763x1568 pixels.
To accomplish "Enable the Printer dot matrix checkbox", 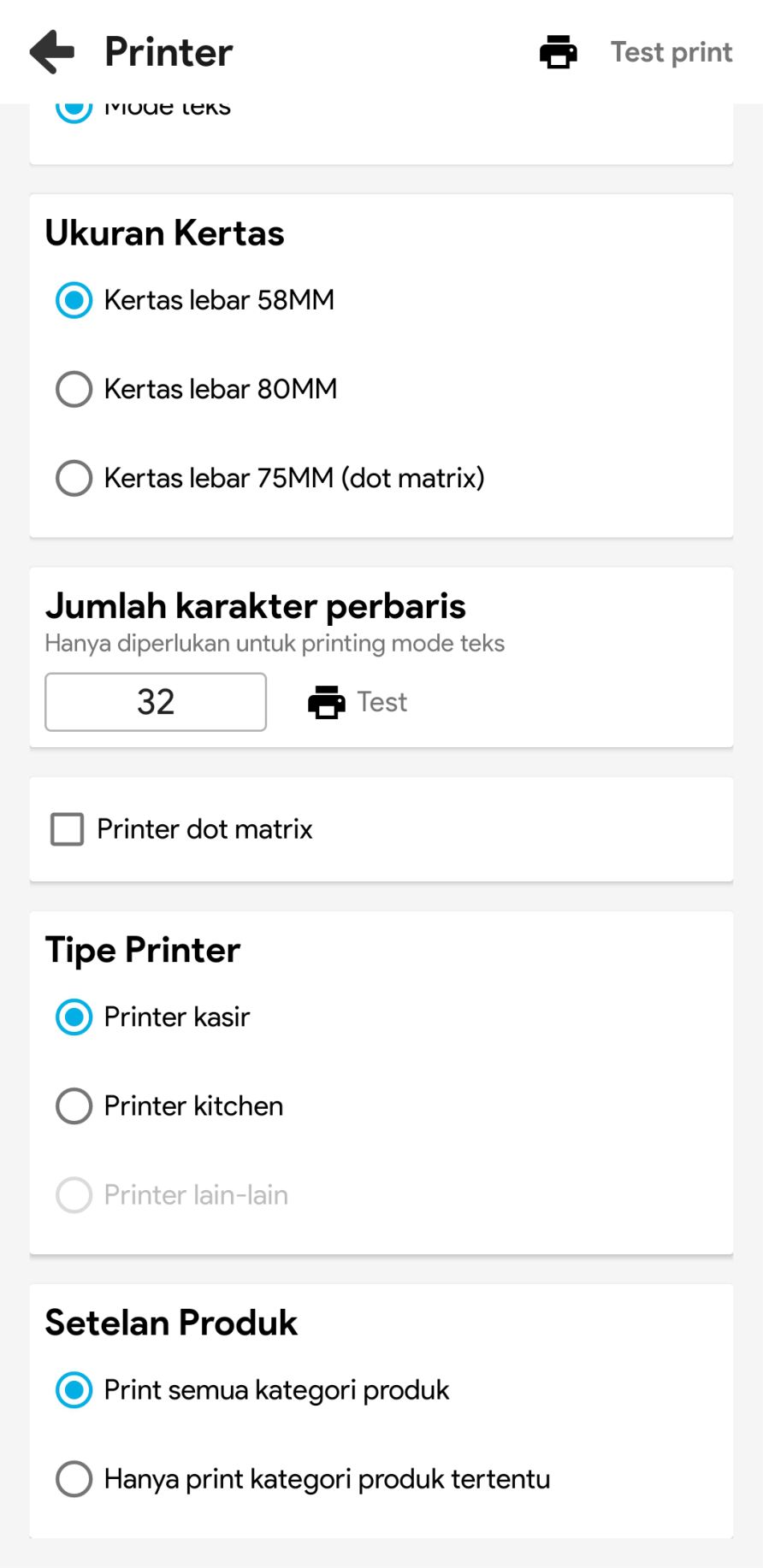I will [x=68, y=829].
